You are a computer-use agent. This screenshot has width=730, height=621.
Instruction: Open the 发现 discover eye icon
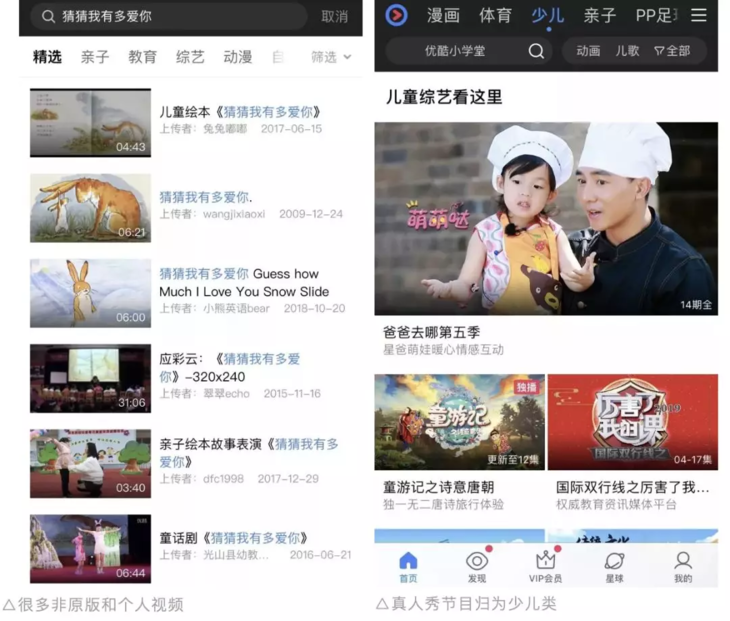click(477, 565)
